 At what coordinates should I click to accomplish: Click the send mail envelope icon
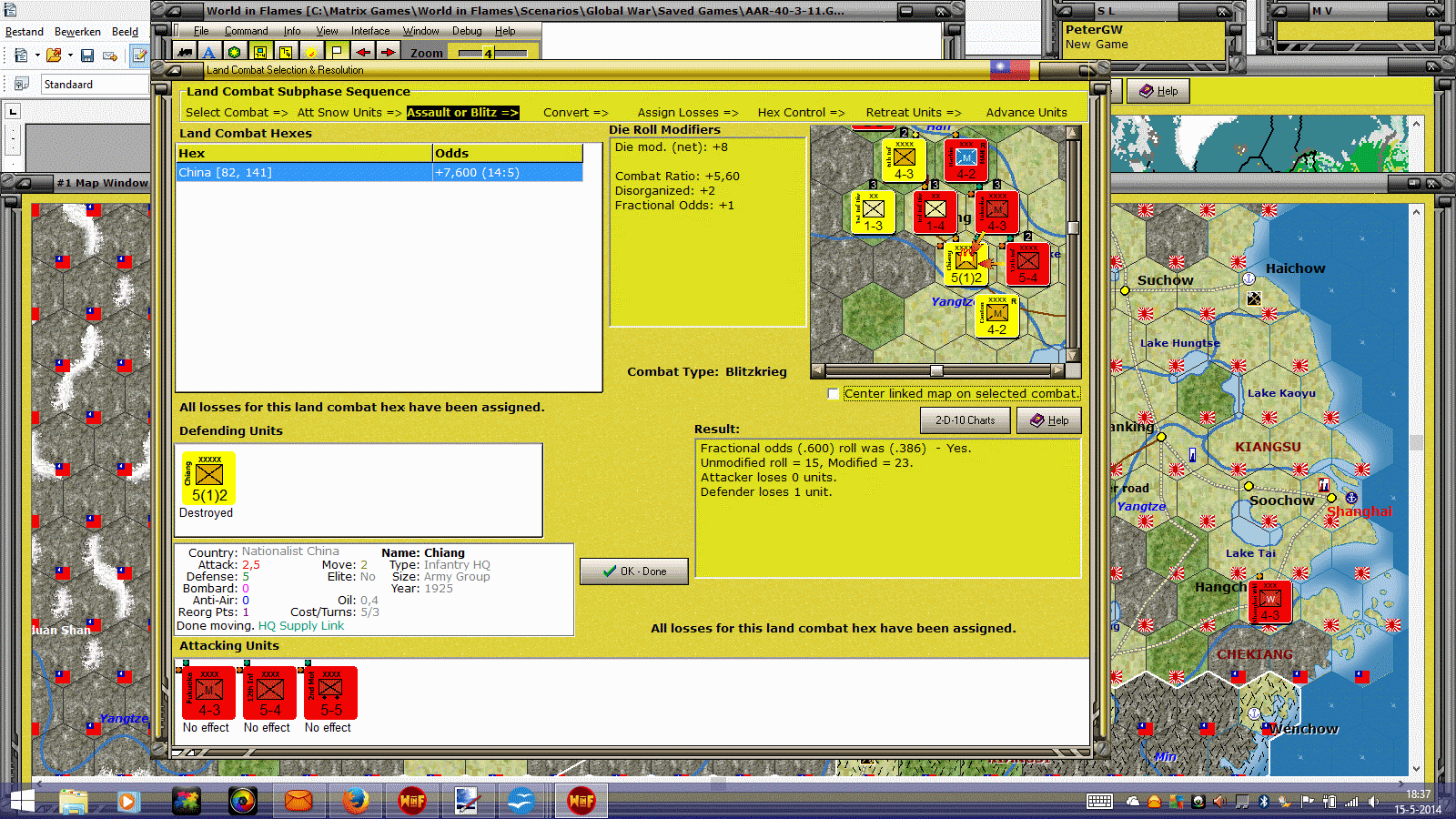tap(110, 56)
